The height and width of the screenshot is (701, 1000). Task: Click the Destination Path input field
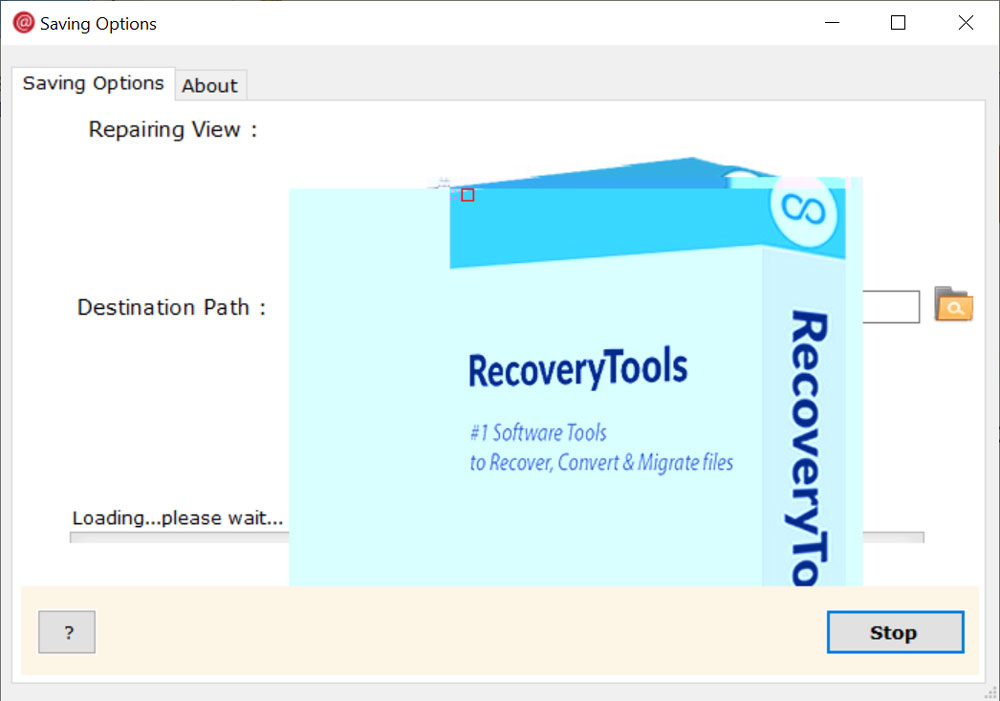tap(891, 307)
